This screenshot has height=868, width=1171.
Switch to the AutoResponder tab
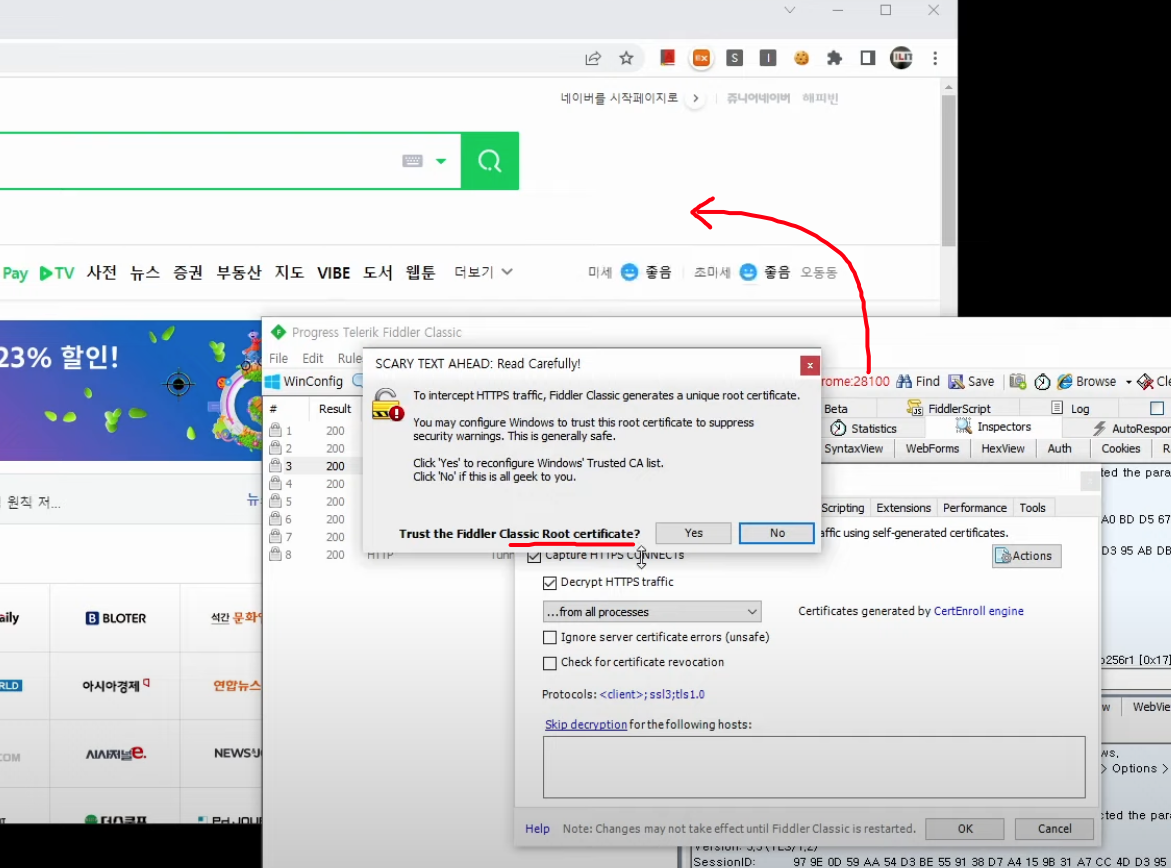[x=1131, y=428]
